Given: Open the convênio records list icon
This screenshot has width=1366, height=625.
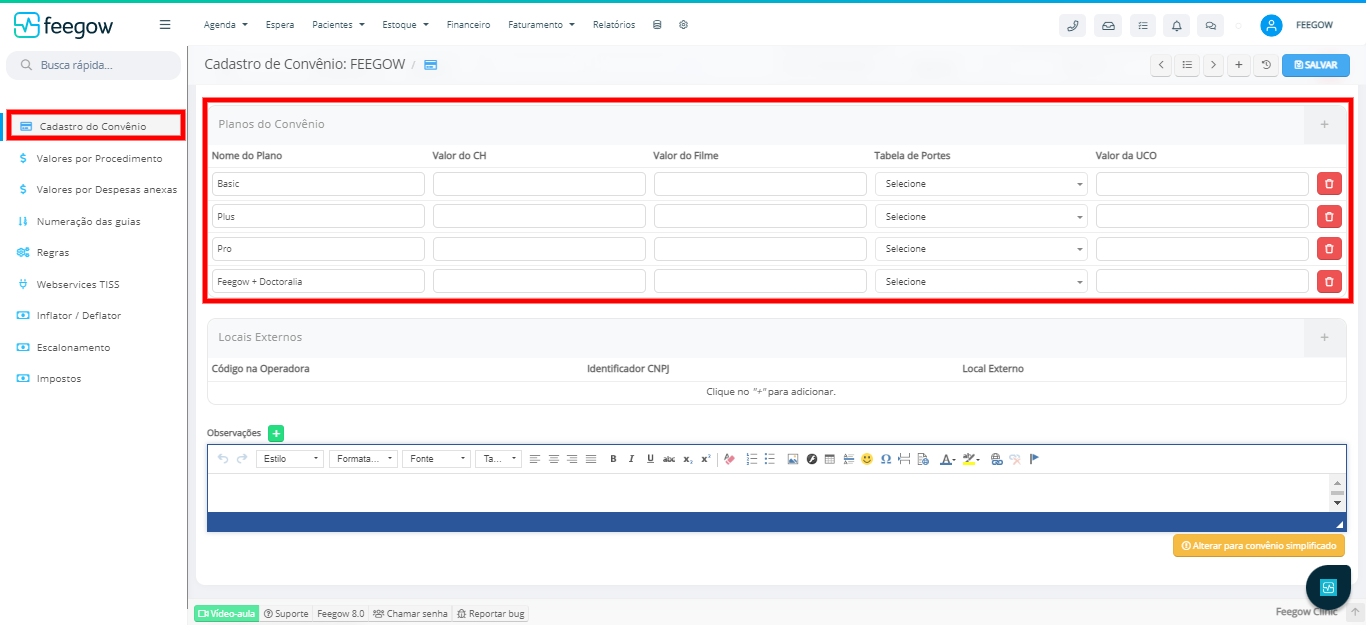Looking at the screenshot, I should tap(1187, 65).
